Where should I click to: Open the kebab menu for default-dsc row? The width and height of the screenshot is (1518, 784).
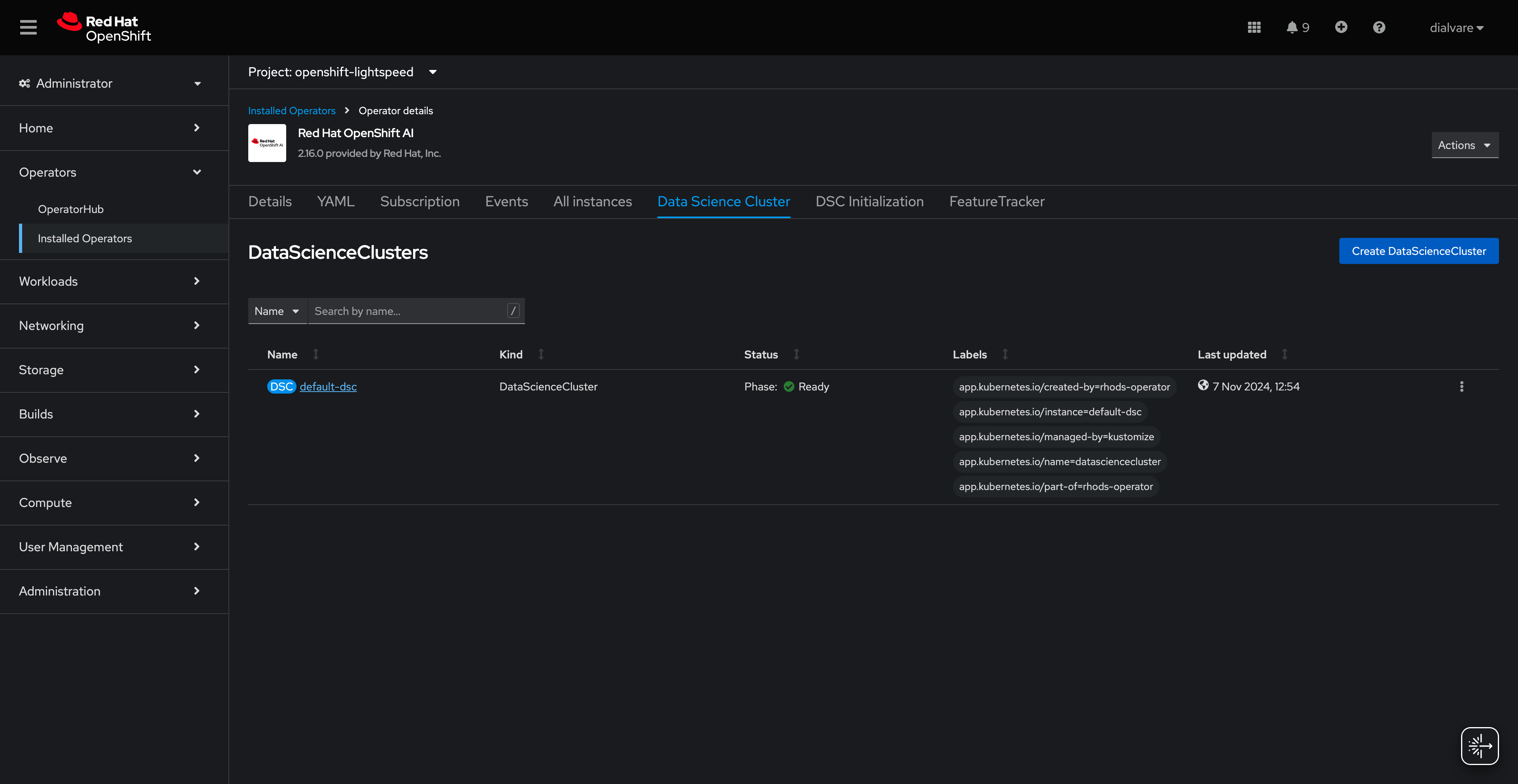pyautogui.click(x=1462, y=386)
